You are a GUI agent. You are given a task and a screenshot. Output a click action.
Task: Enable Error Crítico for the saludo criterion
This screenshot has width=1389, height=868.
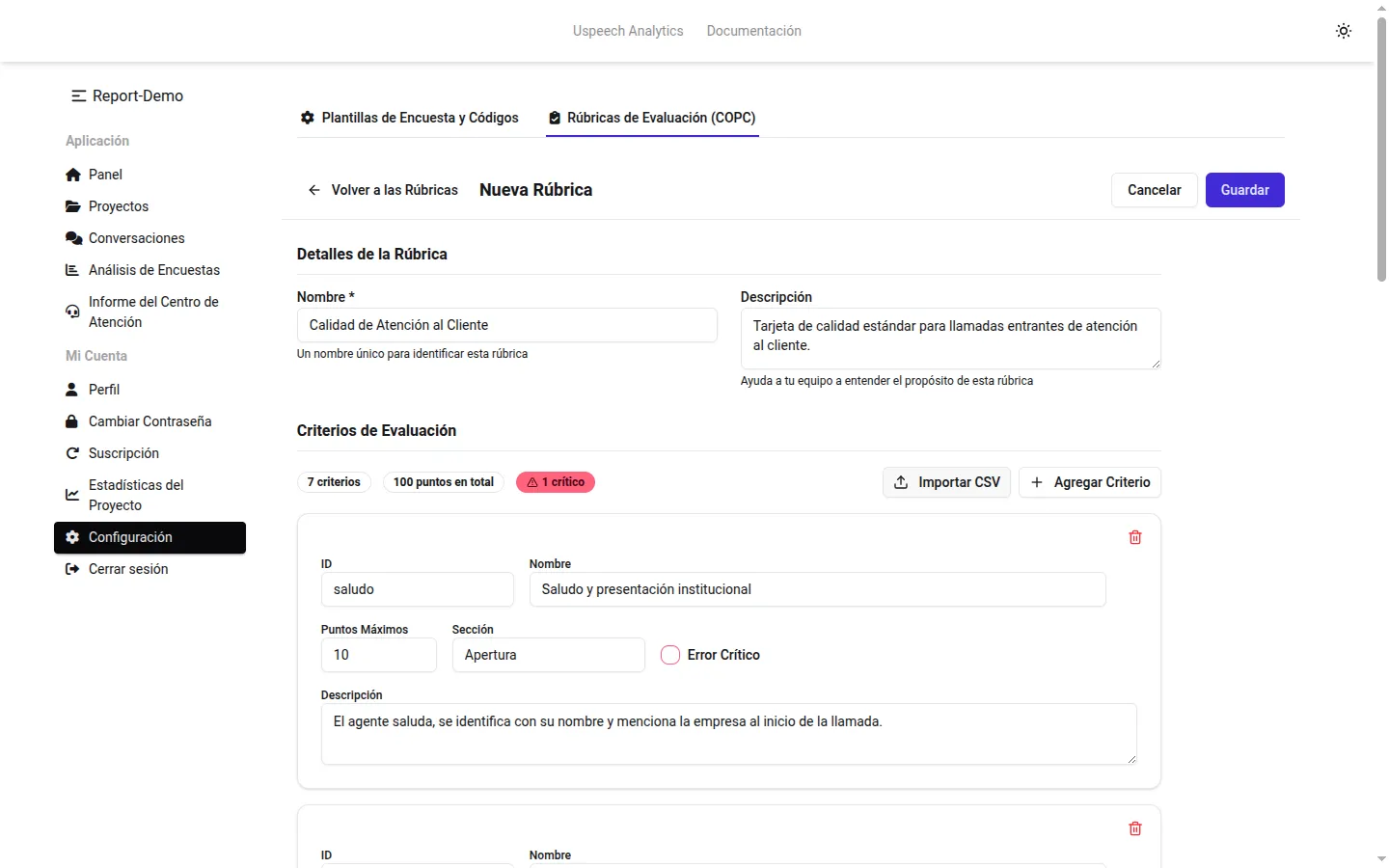click(670, 655)
